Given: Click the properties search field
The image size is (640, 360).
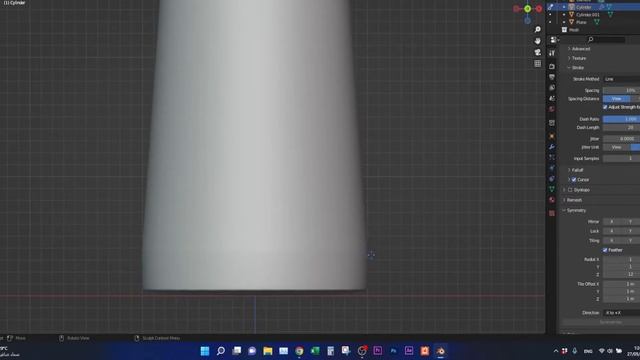Looking at the screenshot, I should [x=606, y=40].
